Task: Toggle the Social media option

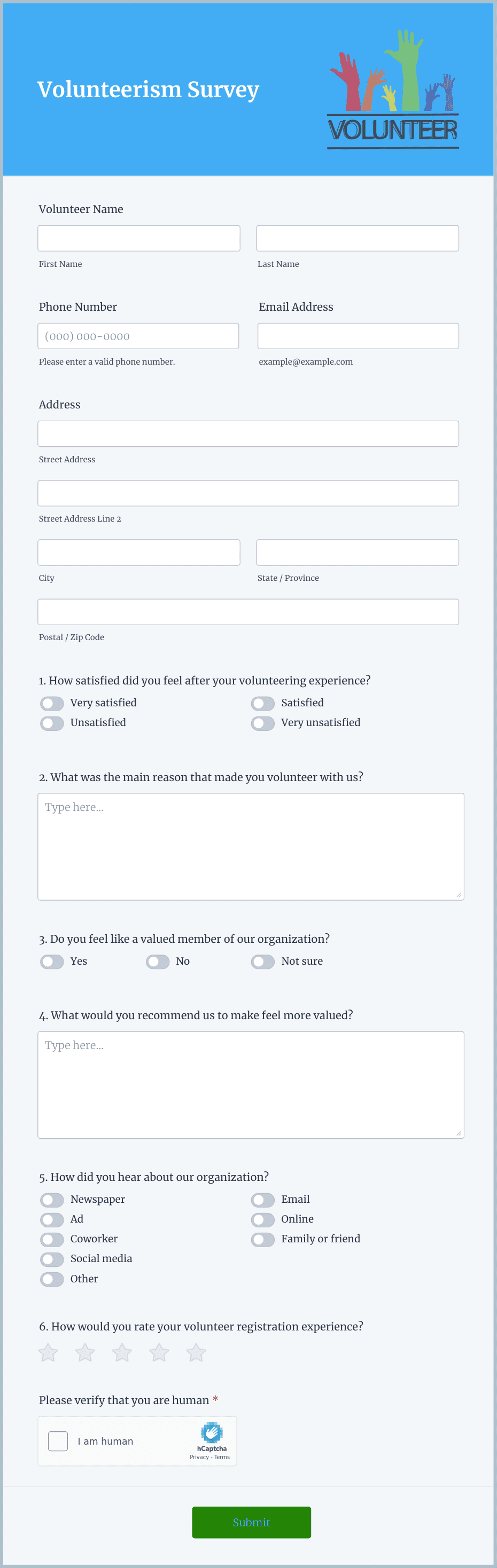Action: pyautogui.click(x=52, y=1259)
